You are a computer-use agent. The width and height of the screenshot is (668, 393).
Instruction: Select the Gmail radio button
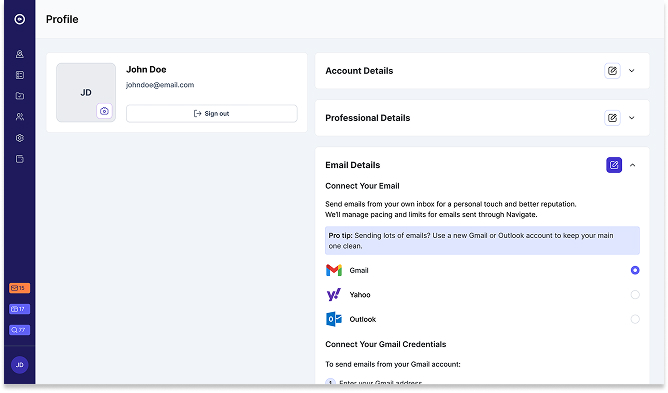[x=635, y=270]
